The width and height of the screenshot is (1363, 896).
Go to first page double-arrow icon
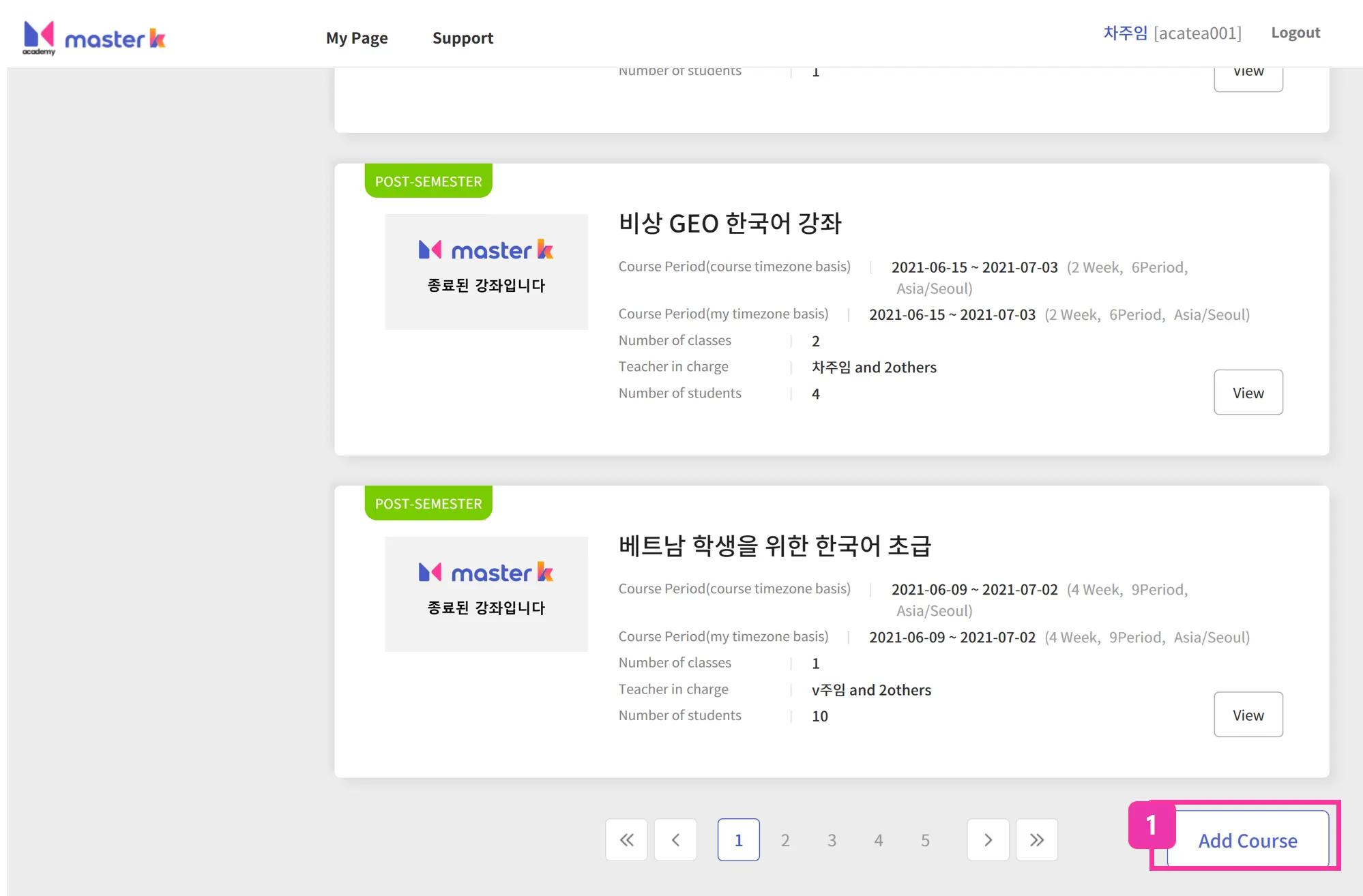(626, 839)
